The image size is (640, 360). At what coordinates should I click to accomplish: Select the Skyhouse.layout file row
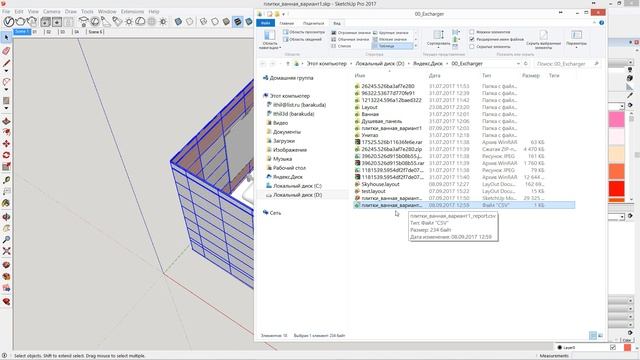tap(464, 184)
